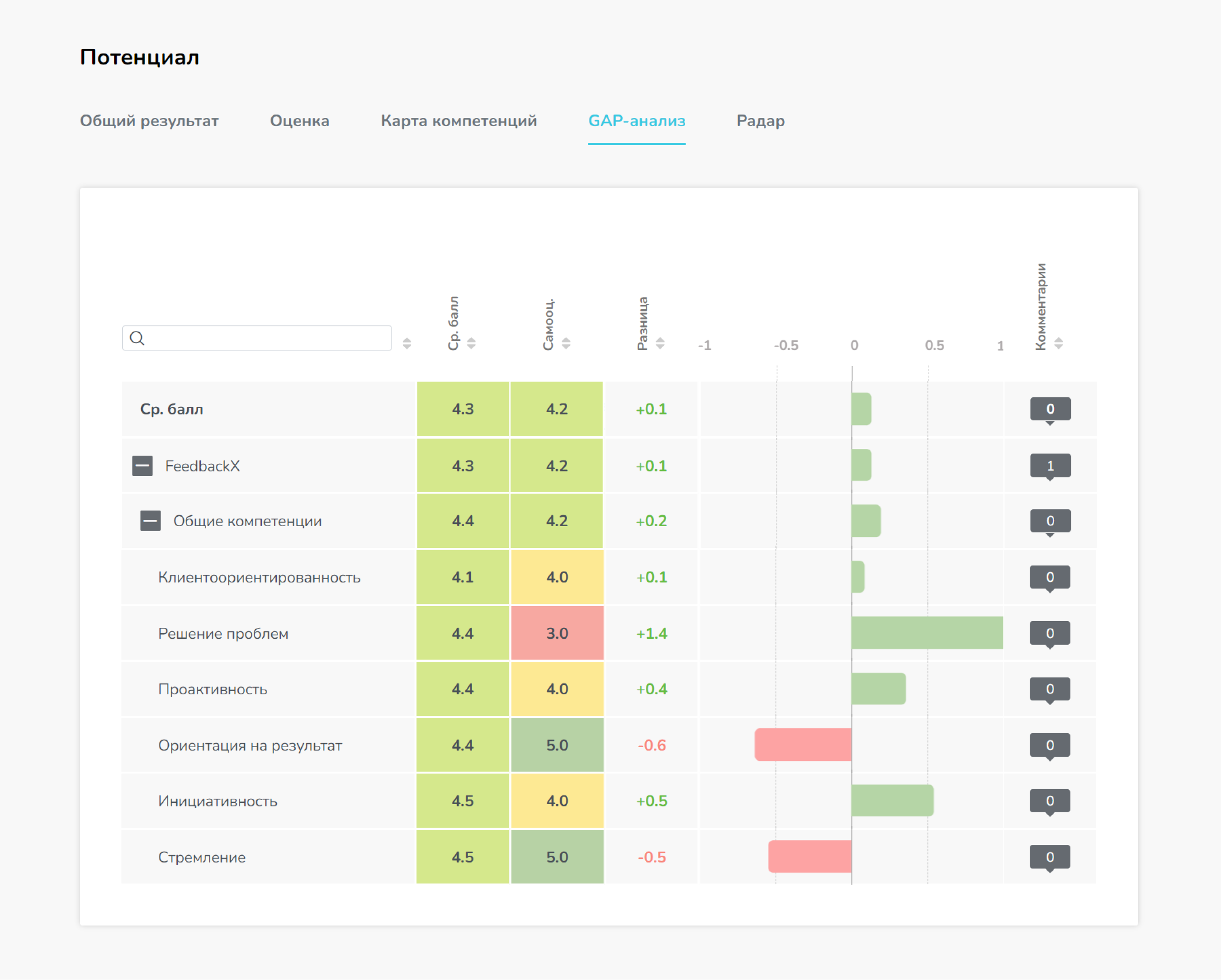Collapse the FeedbackX group
Image resolution: width=1221 pixels, height=980 pixels.
pos(143,466)
